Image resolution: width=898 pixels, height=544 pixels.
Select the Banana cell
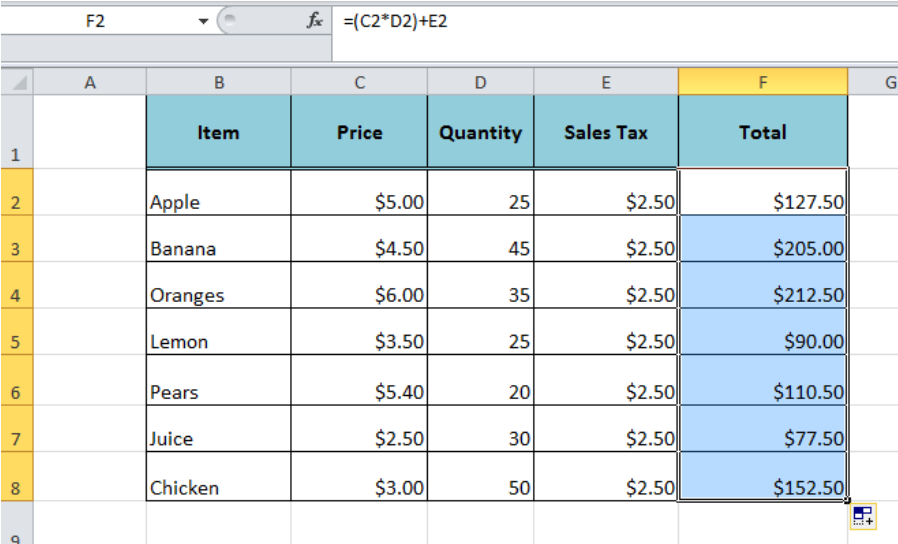[x=218, y=249]
